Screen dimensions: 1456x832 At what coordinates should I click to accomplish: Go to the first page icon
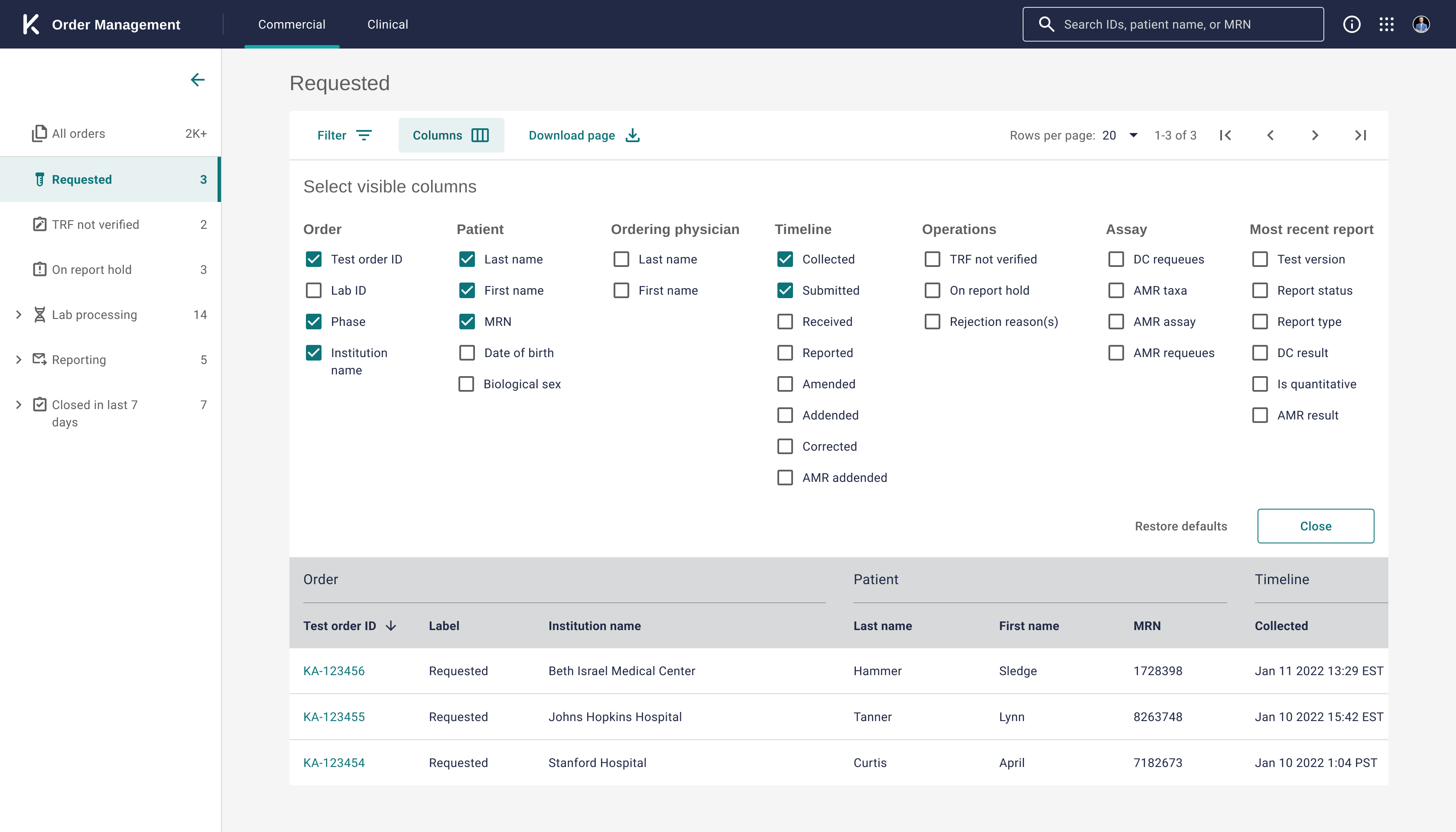[1225, 136]
